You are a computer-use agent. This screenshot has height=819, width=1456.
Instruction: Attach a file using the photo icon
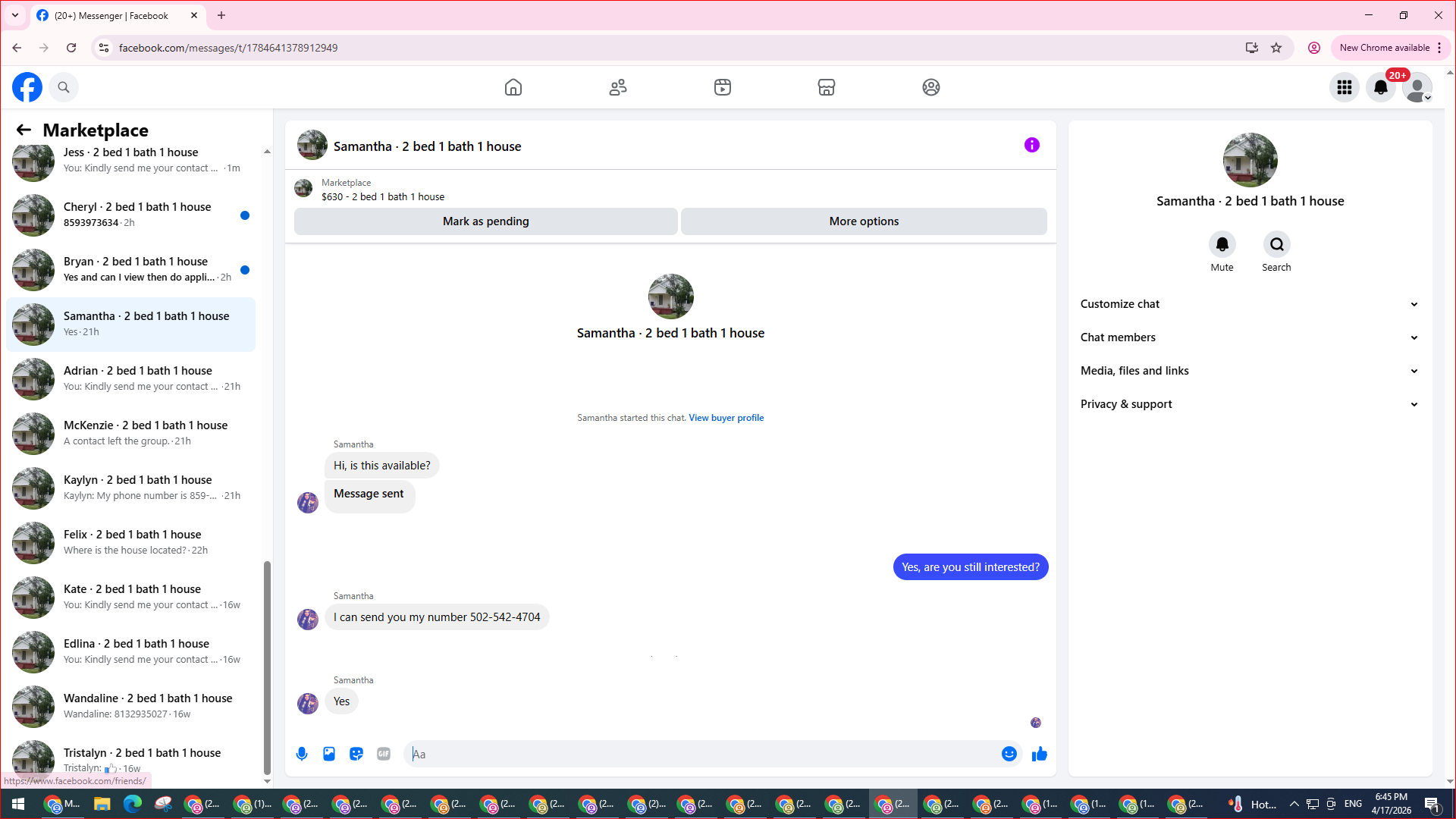(x=329, y=754)
